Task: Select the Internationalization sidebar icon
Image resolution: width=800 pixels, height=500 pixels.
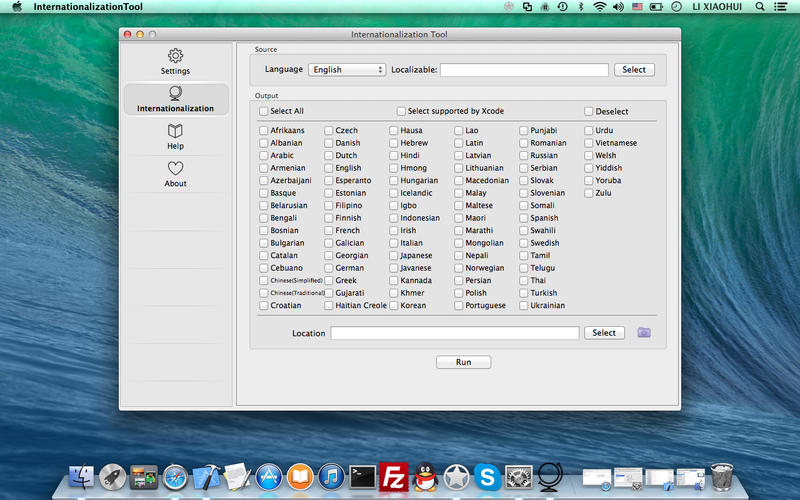Action: [x=175, y=94]
